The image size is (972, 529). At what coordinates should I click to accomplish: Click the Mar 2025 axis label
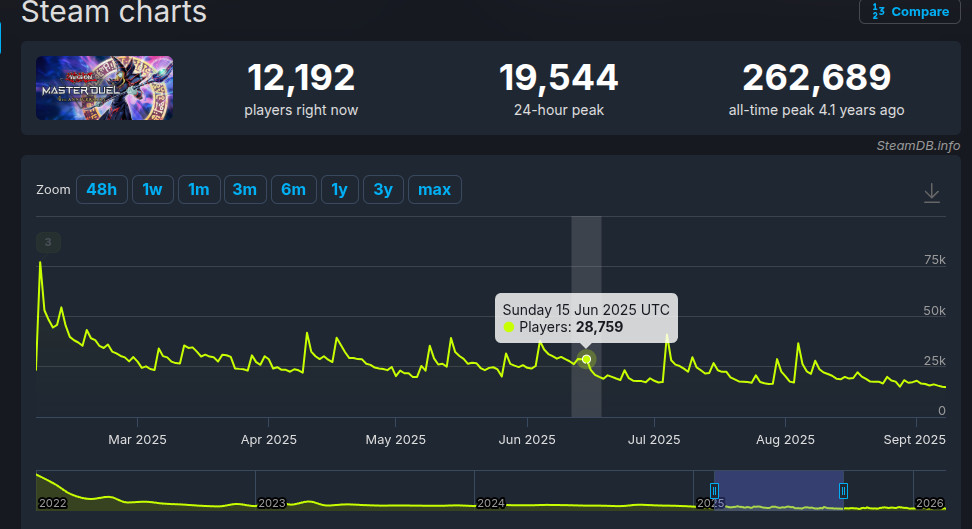pyautogui.click(x=137, y=440)
